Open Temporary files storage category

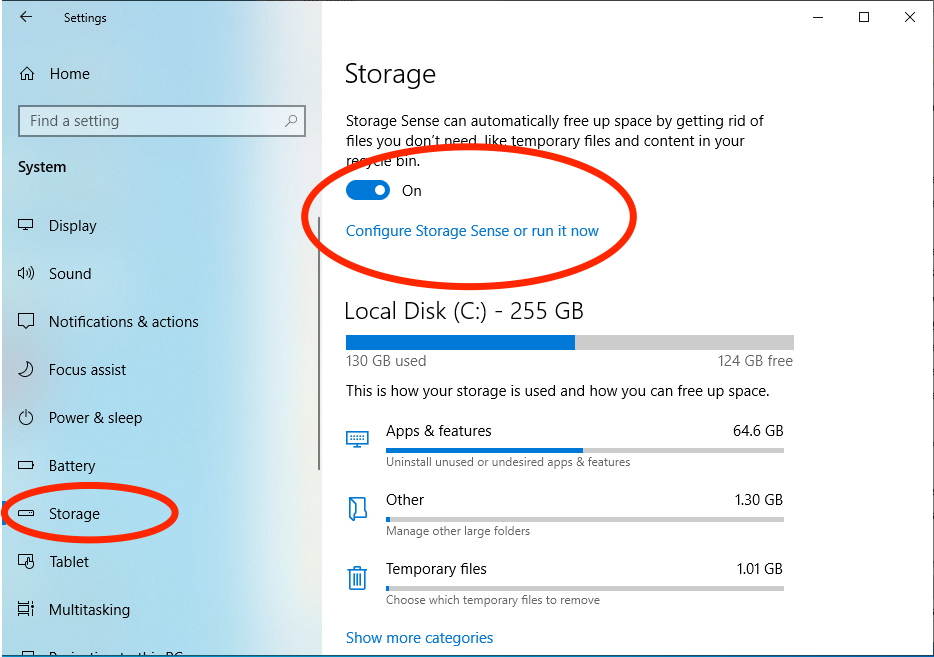pos(565,584)
